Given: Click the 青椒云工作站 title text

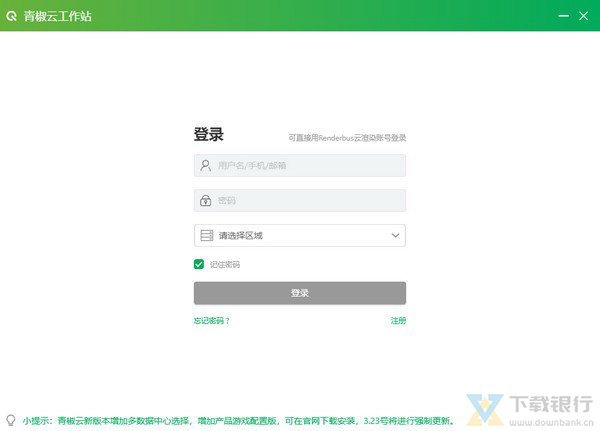Looking at the screenshot, I should 58,16.
